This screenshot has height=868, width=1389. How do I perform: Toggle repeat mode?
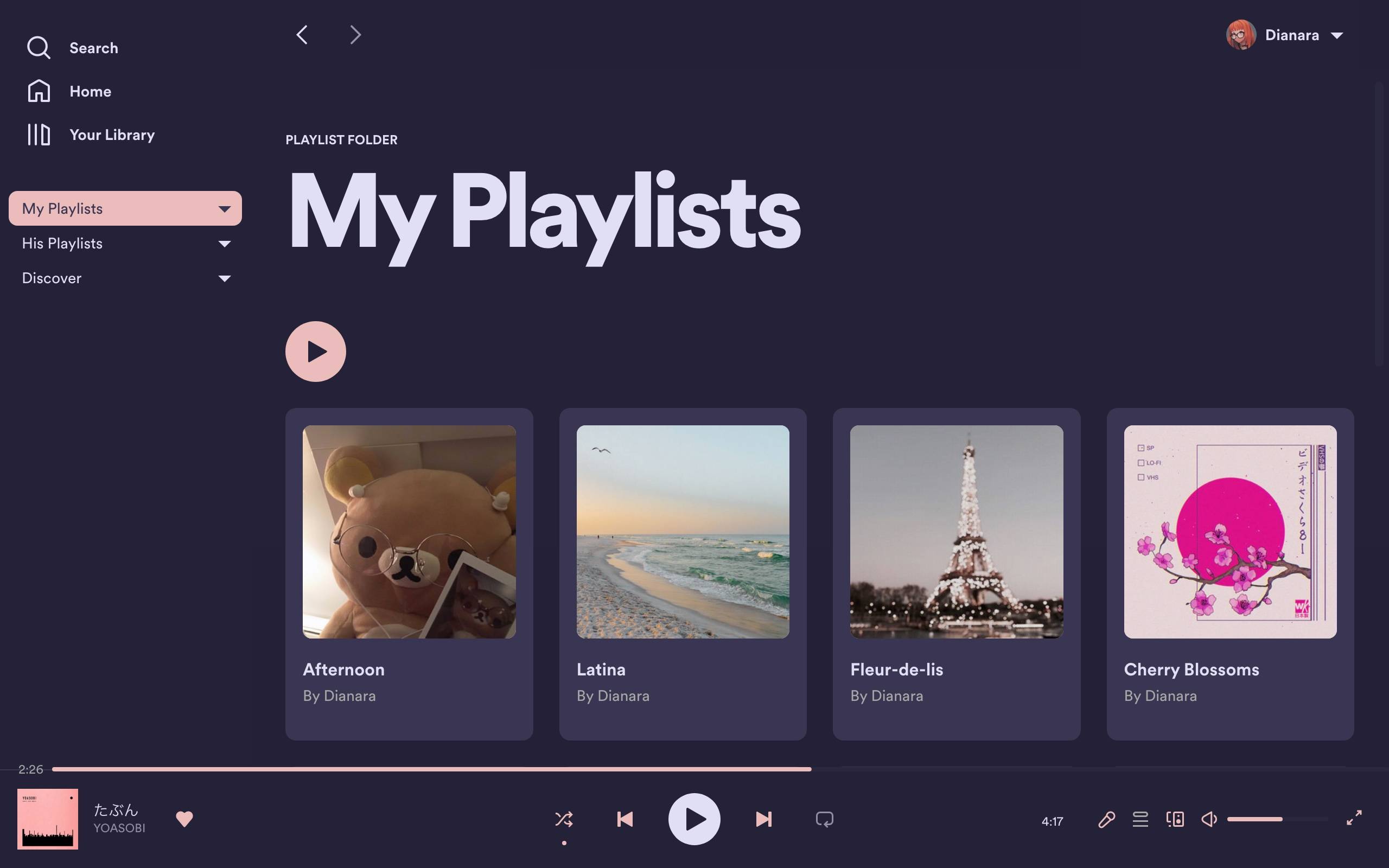(825, 819)
